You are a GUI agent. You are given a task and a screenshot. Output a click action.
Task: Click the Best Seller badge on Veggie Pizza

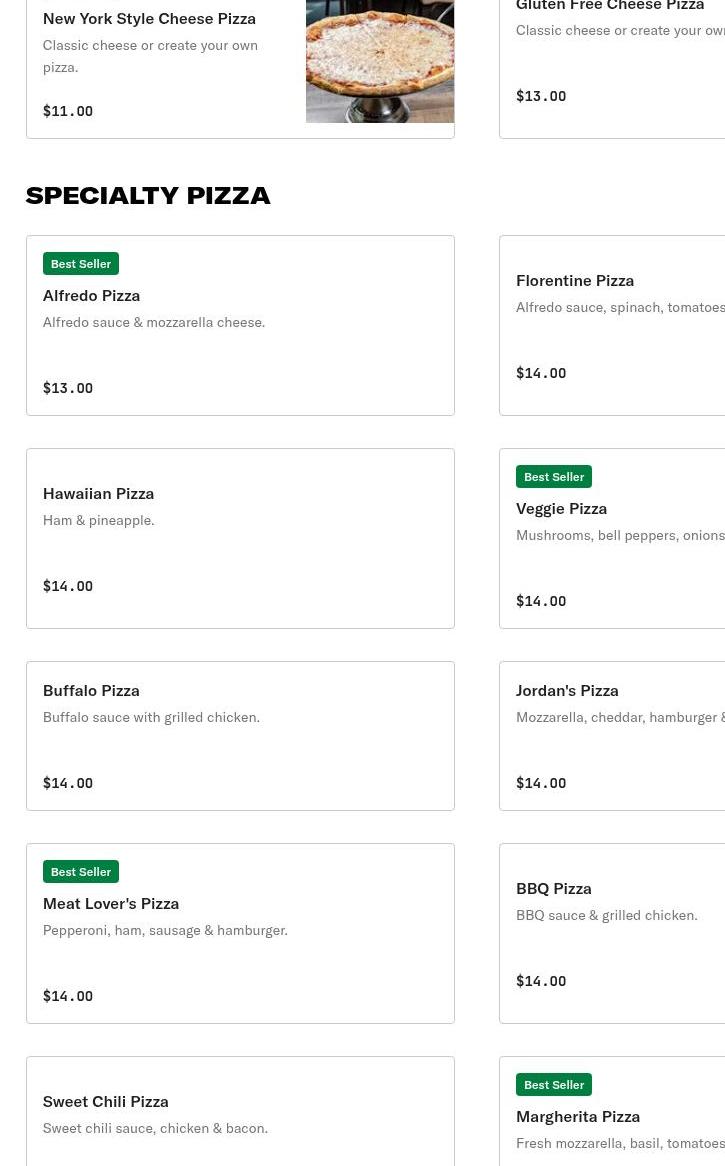click(x=554, y=477)
